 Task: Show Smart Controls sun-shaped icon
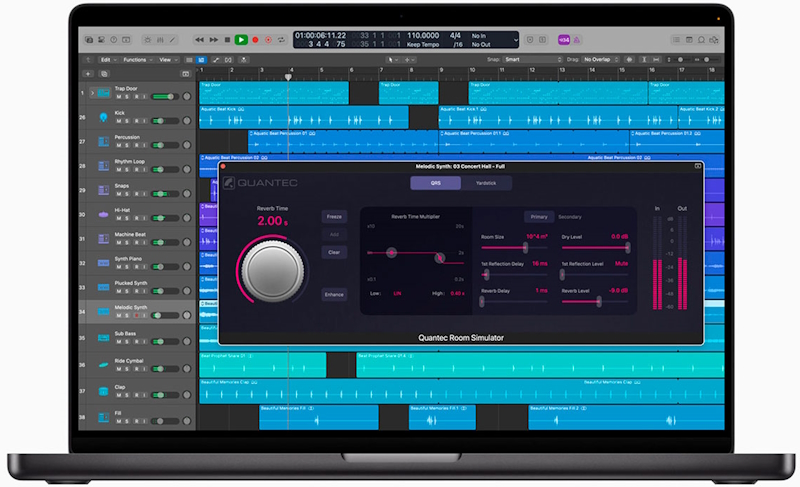[x=147, y=40]
